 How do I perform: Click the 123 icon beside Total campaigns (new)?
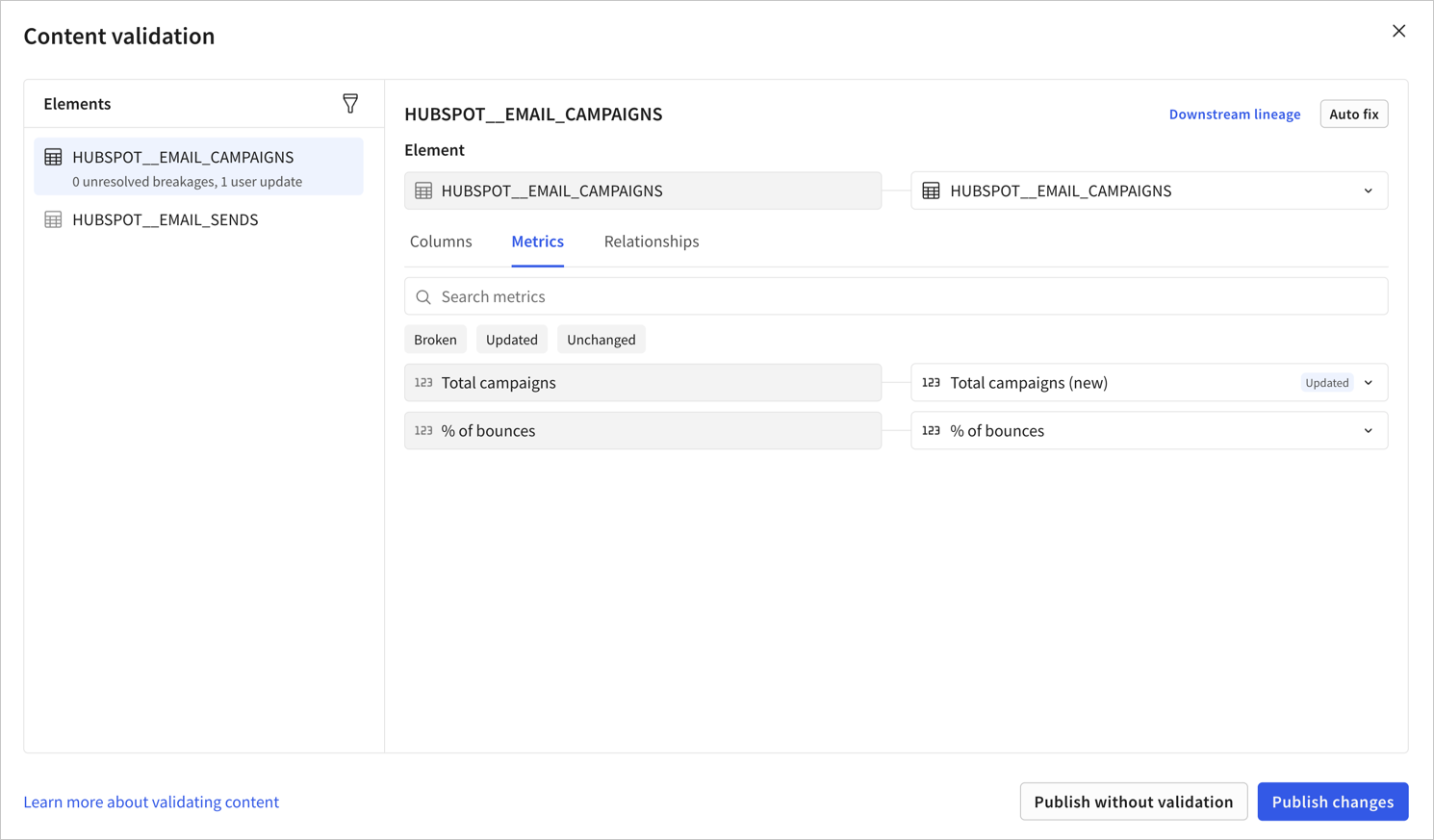click(x=931, y=382)
